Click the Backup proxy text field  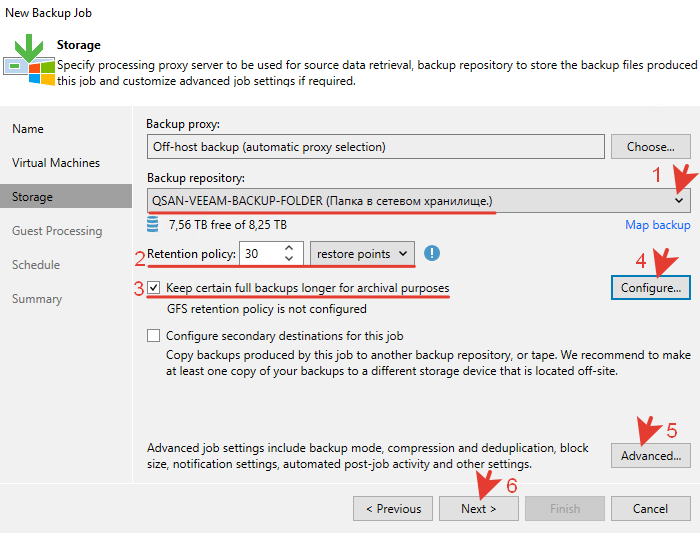click(375, 147)
